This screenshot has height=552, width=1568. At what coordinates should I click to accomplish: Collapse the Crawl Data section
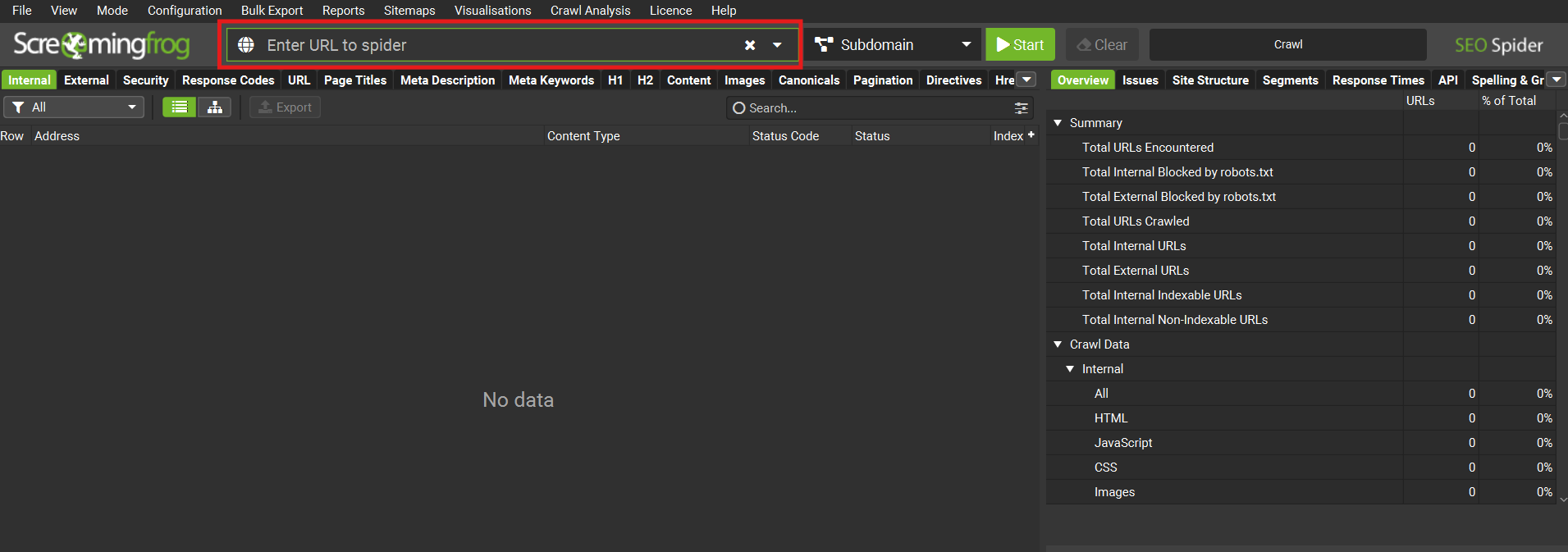point(1058,344)
